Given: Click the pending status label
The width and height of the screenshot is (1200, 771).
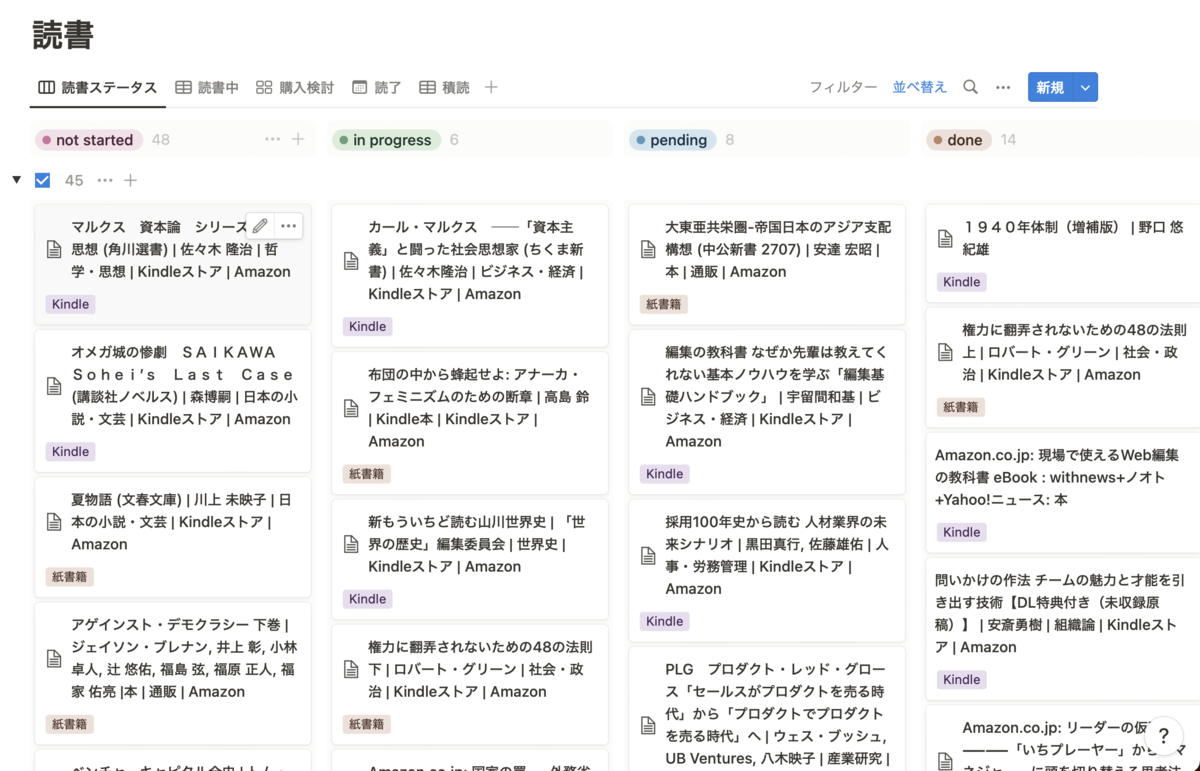Looking at the screenshot, I should (x=672, y=140).
